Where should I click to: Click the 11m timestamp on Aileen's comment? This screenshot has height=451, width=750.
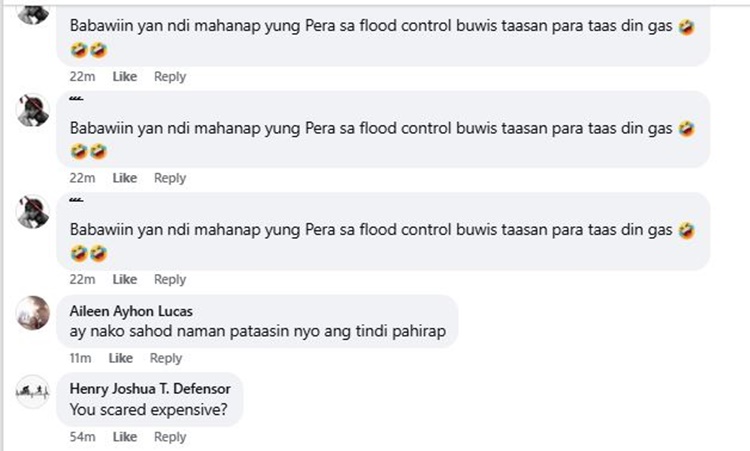[x=80, y=358]
